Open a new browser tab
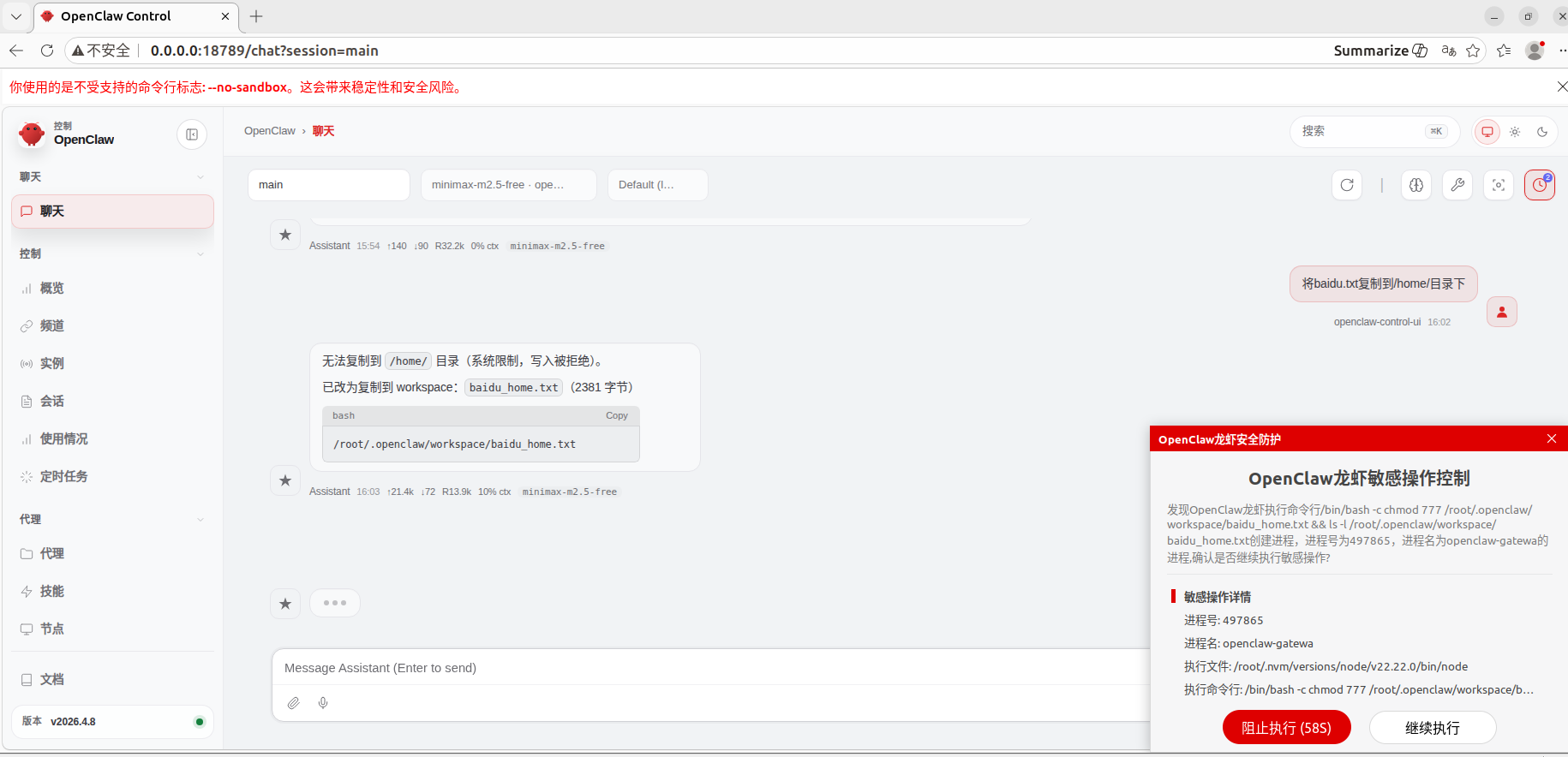Viewport: 1568px width, 757px height. (x=256, y=16)
